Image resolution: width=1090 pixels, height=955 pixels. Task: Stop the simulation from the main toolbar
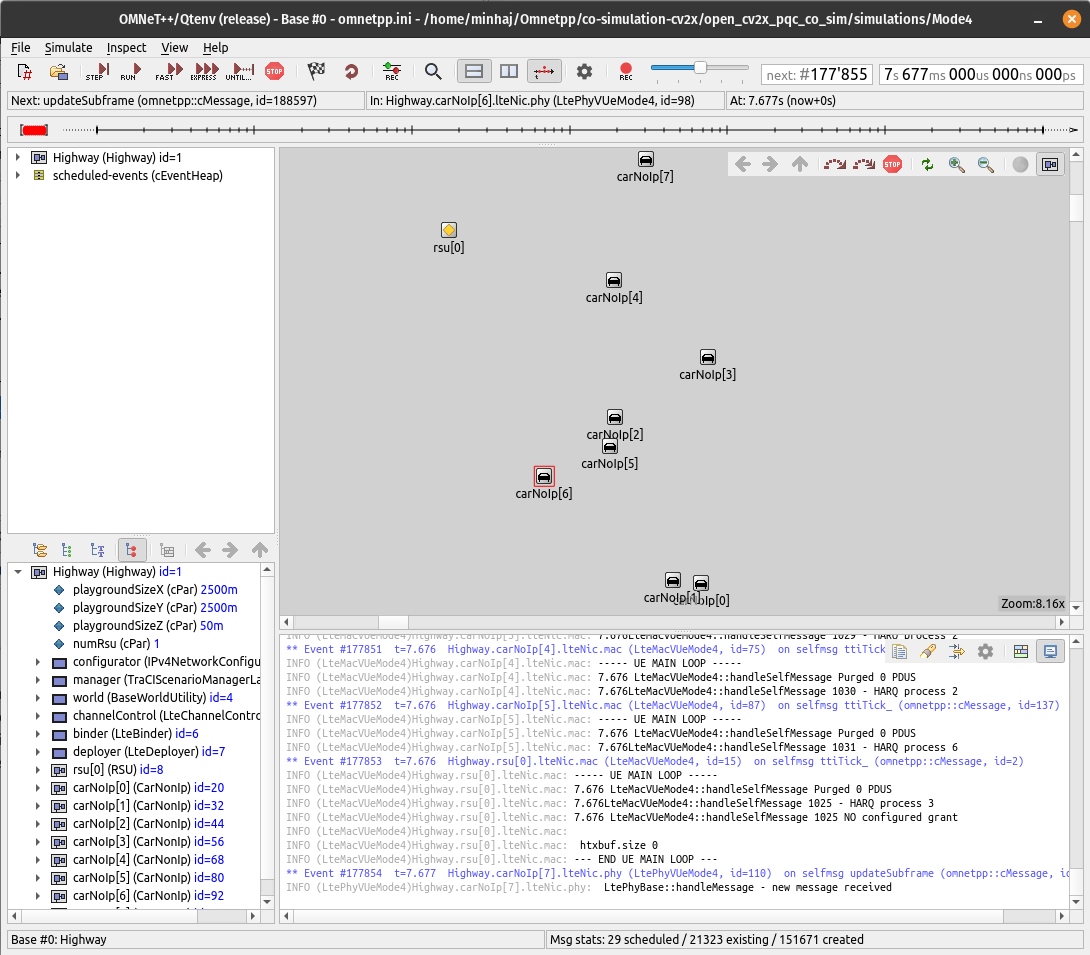pos(274,71)
